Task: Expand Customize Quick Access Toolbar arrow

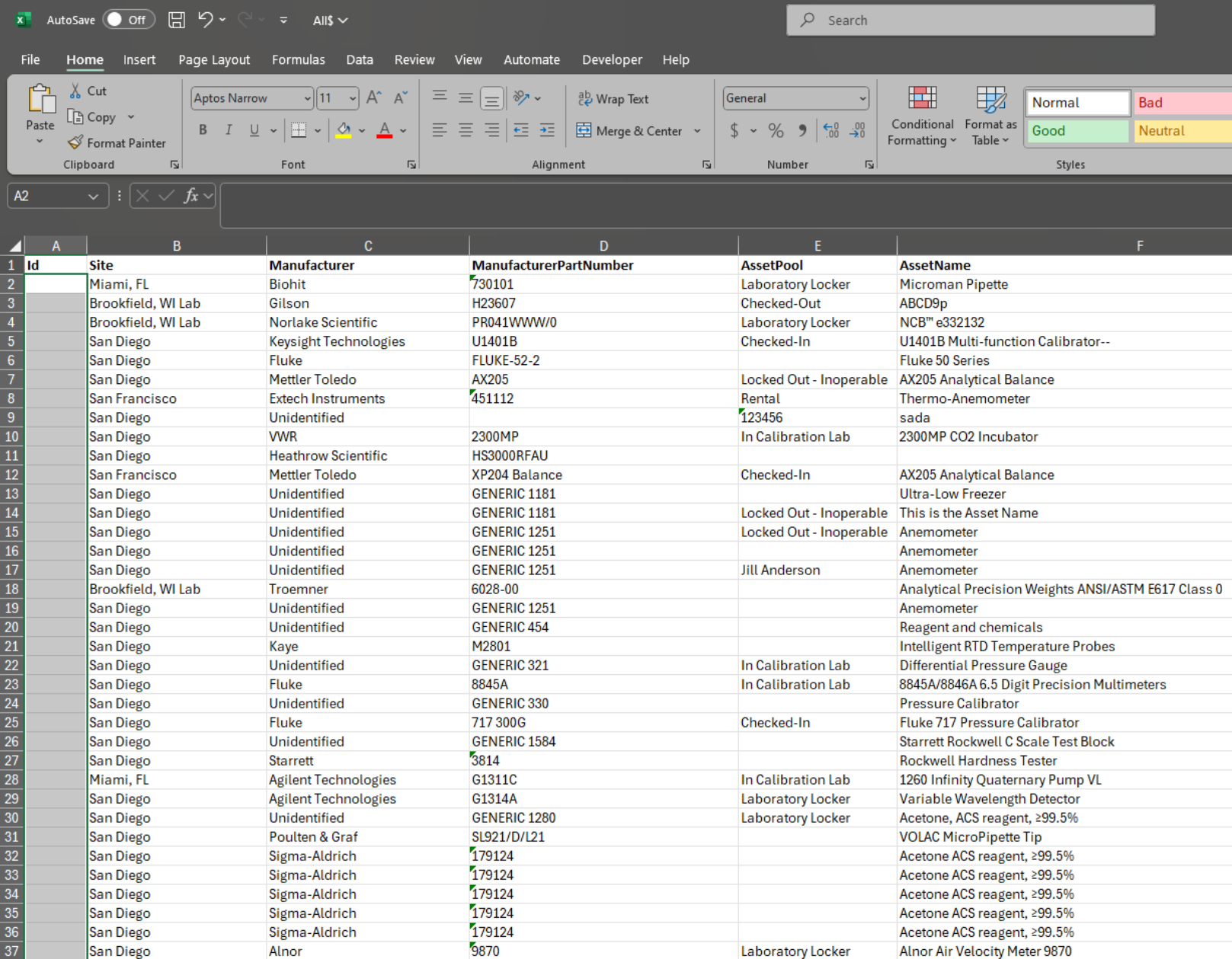Action: coord(283,20)
